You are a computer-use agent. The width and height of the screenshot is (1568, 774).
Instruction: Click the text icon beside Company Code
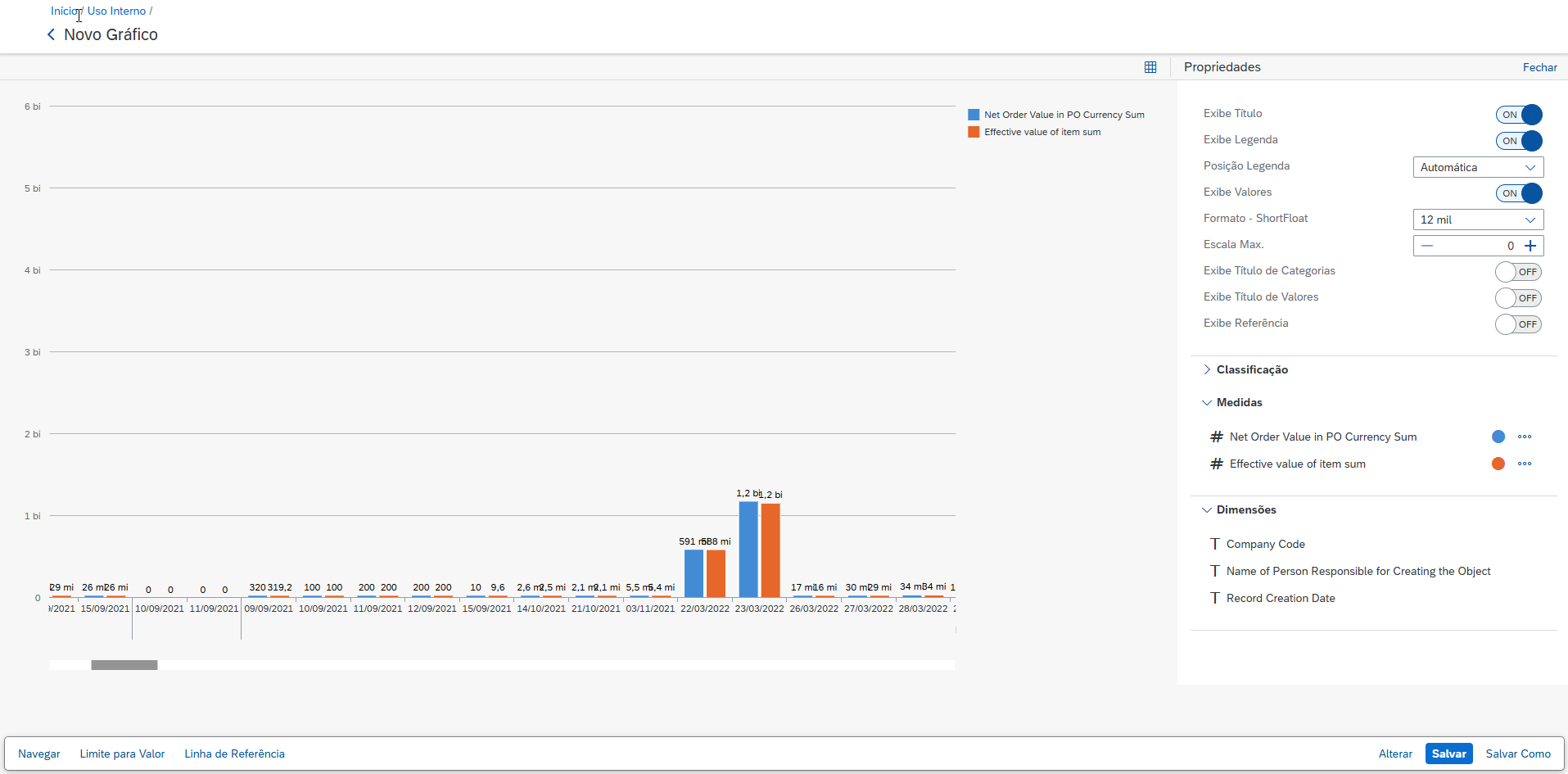click(x=1215, y=544)
